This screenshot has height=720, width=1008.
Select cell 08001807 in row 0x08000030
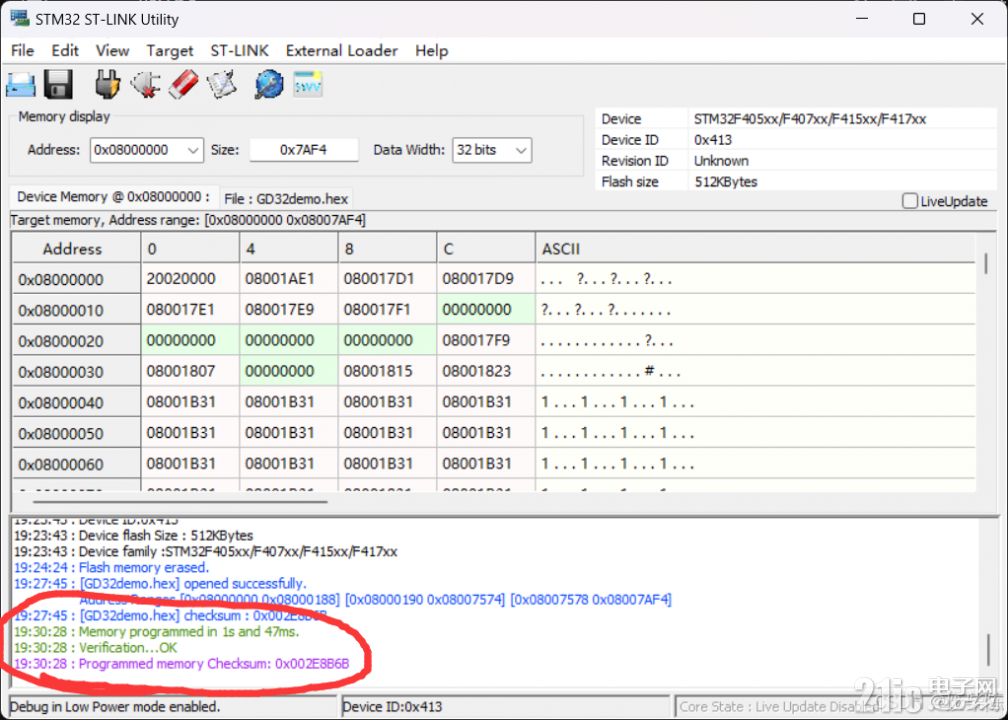point(190,371)
